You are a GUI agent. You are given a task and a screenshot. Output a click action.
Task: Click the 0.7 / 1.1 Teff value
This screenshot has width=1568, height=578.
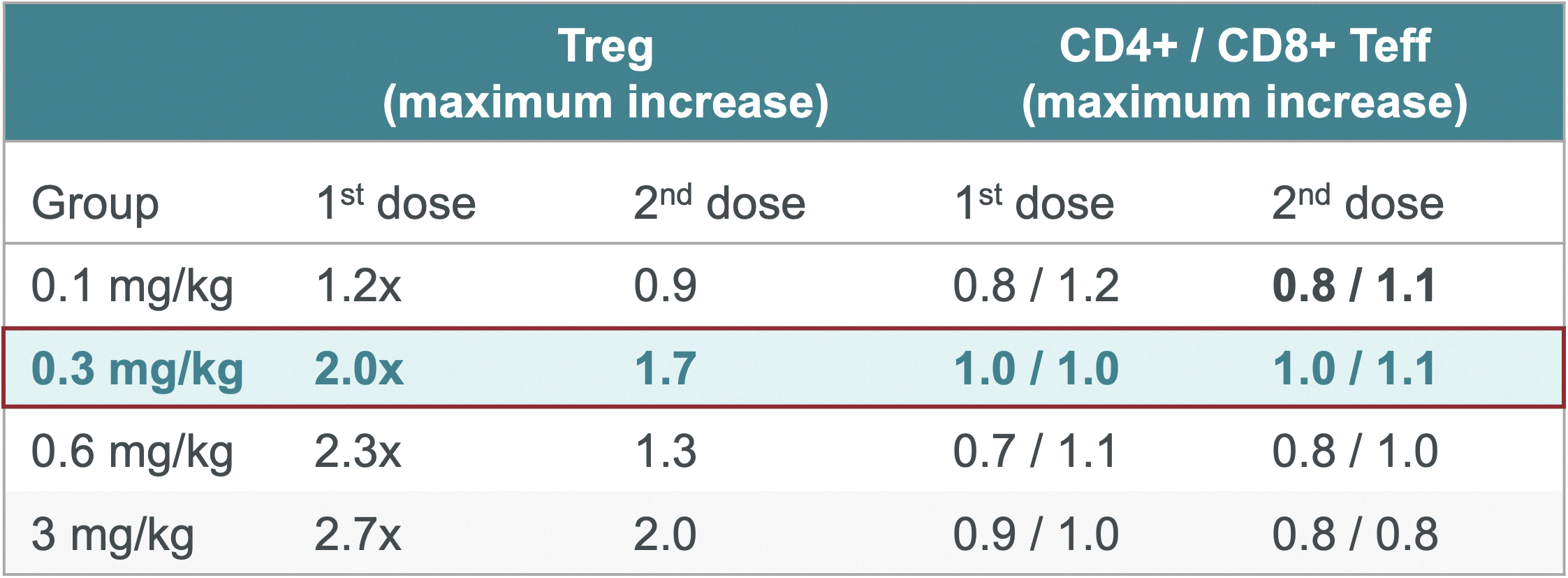pyautogui.click(x=1034, y=451)
